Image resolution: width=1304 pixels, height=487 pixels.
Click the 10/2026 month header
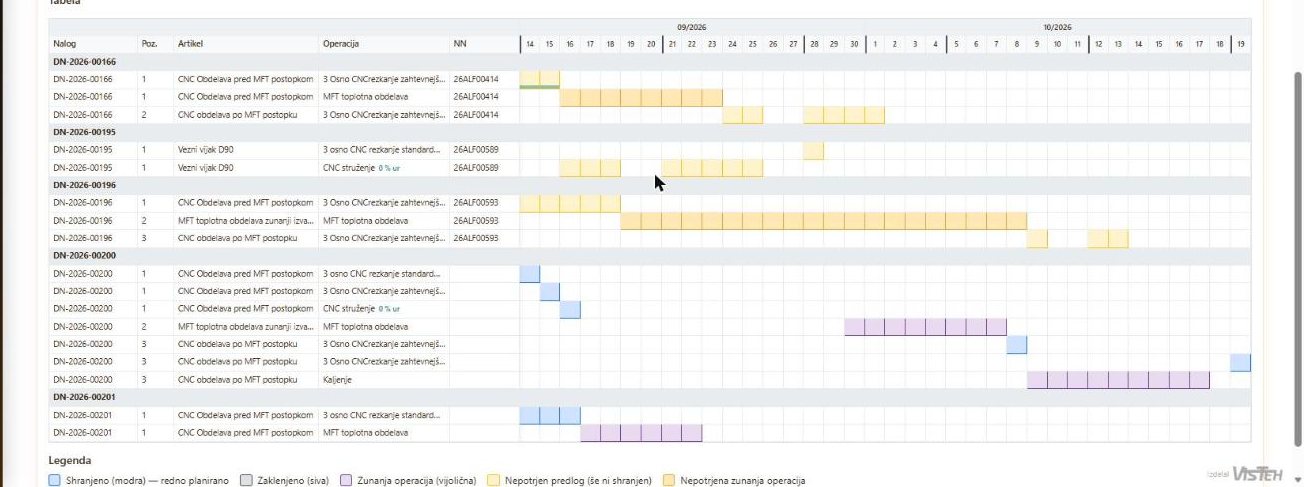point(1057,27)
